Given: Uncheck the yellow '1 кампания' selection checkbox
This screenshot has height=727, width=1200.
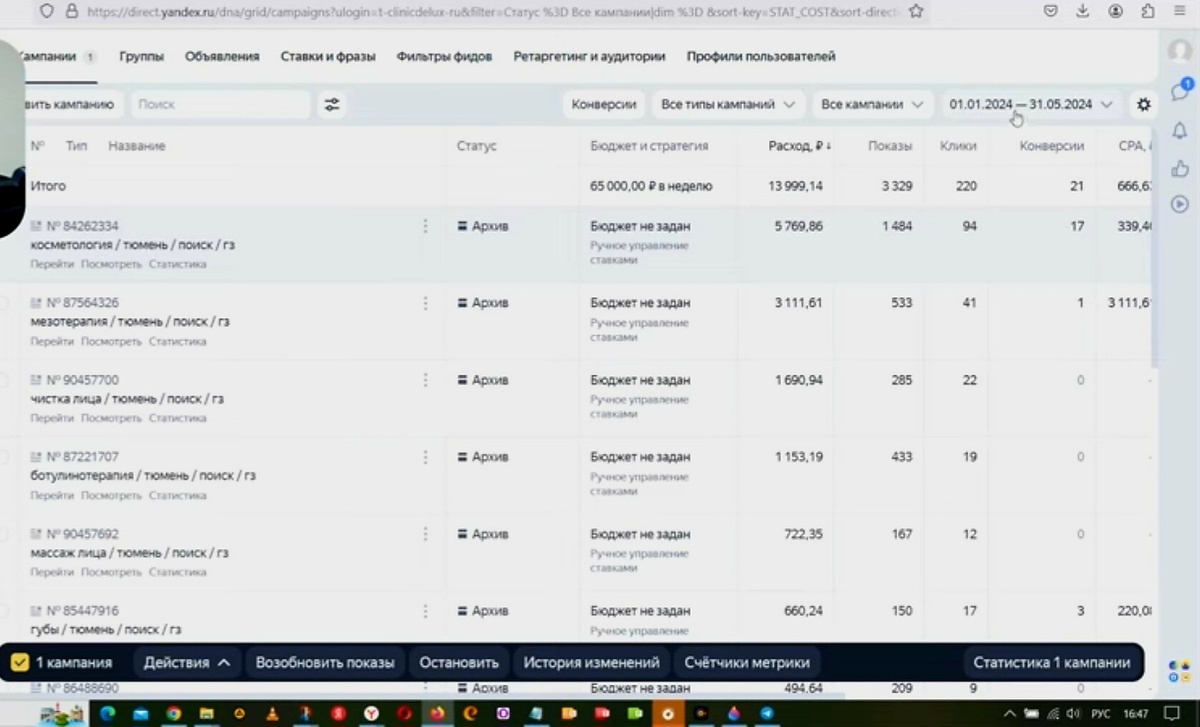Looking at the screenshot, I should pos(19,662).
